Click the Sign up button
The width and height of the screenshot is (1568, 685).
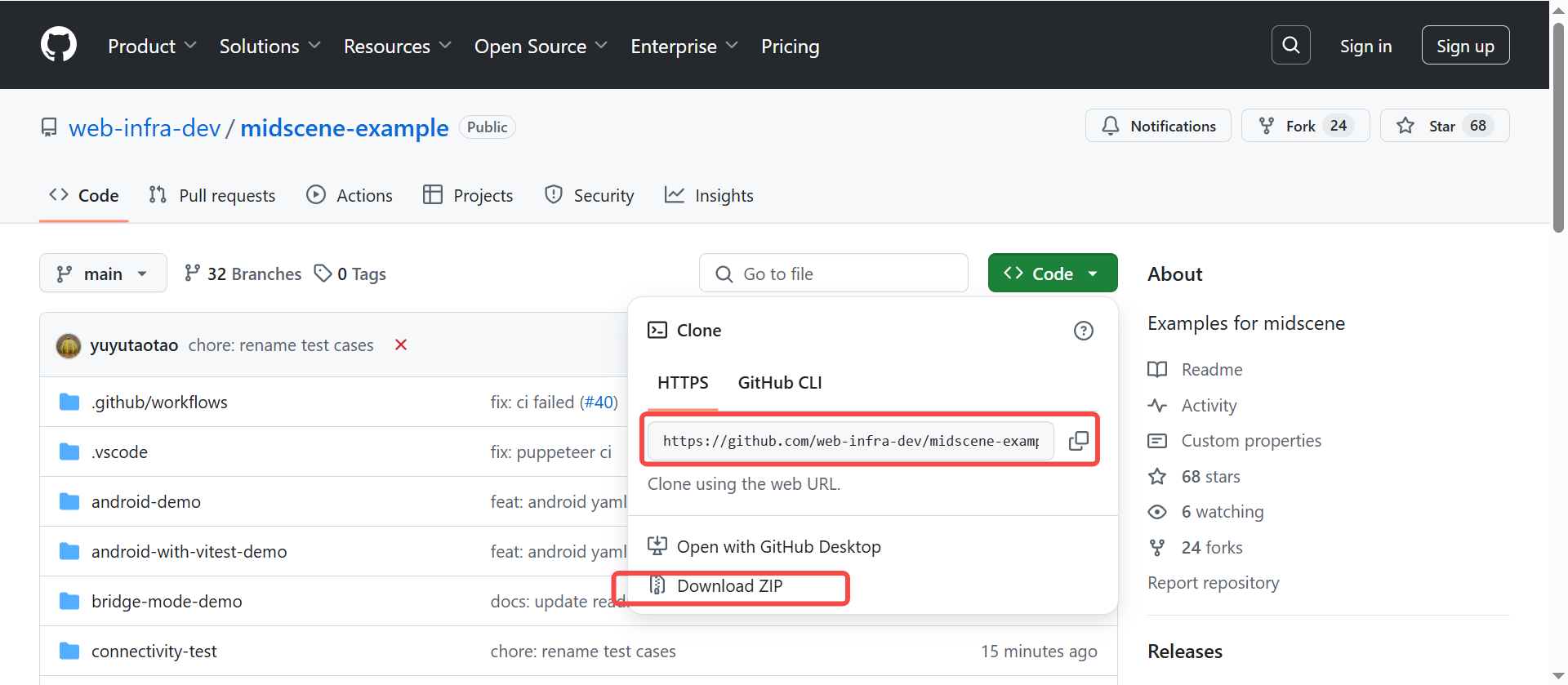pos(1465,46)
